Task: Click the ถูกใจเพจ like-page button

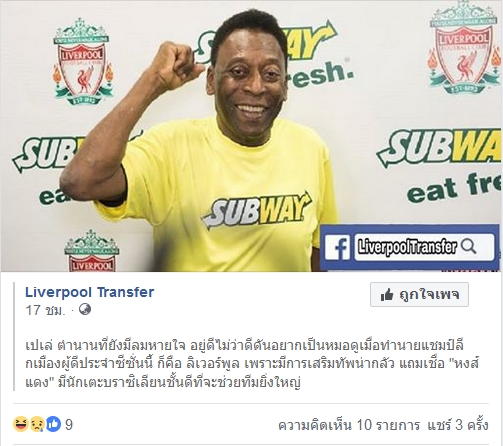Action: tap(419, 295)
